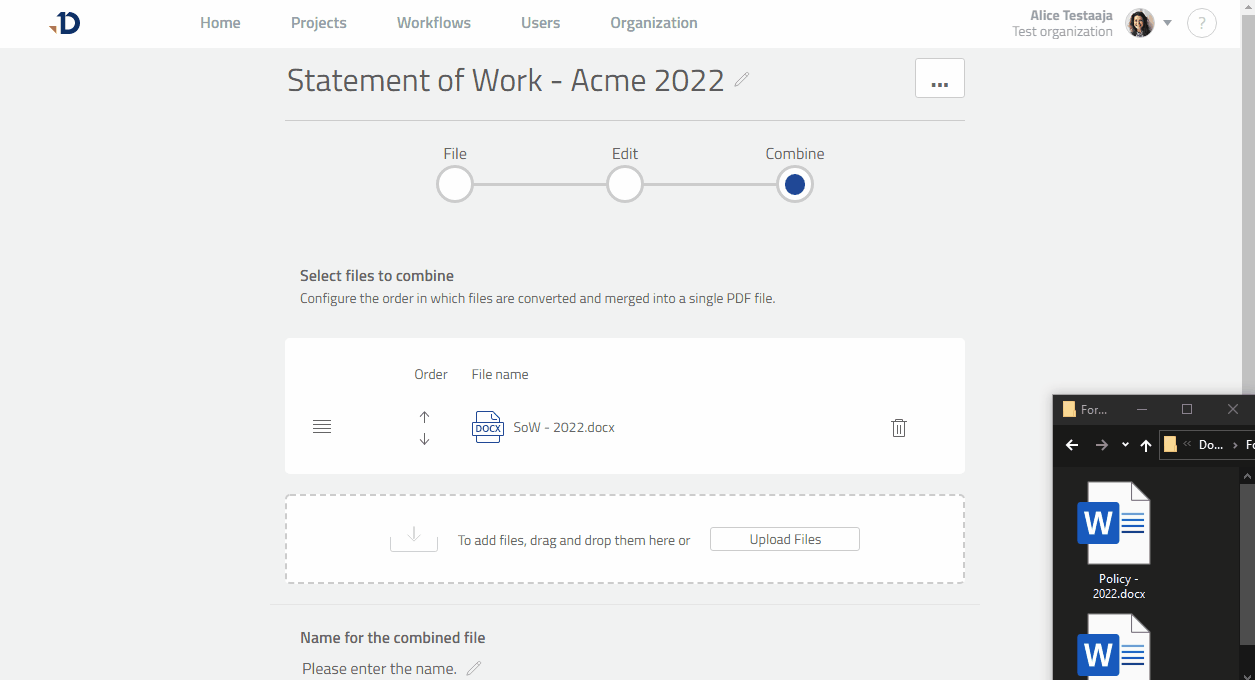The image size is (1255, 680).
Task: Delete SoW - 2022.docx using trash icon
Action: click(x=898, y=428)
